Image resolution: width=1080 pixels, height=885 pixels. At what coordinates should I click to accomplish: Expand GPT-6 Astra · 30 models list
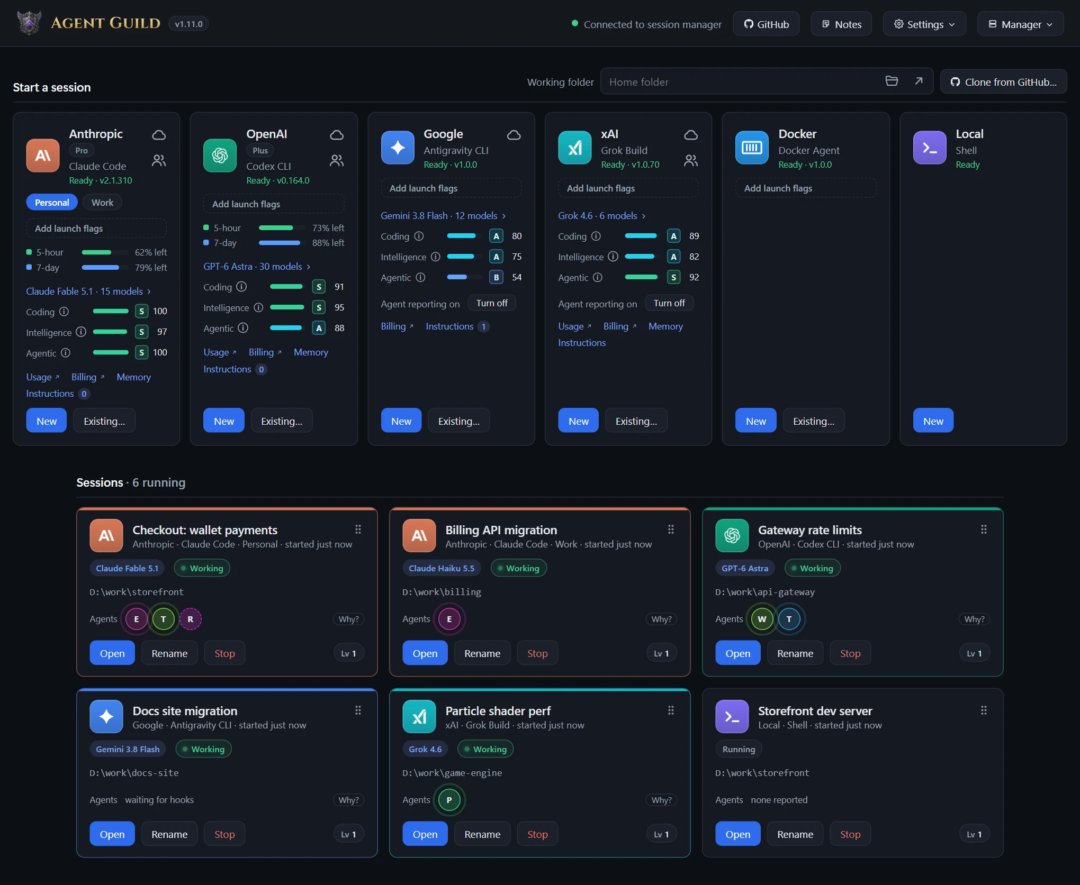[x=257, y=267]
